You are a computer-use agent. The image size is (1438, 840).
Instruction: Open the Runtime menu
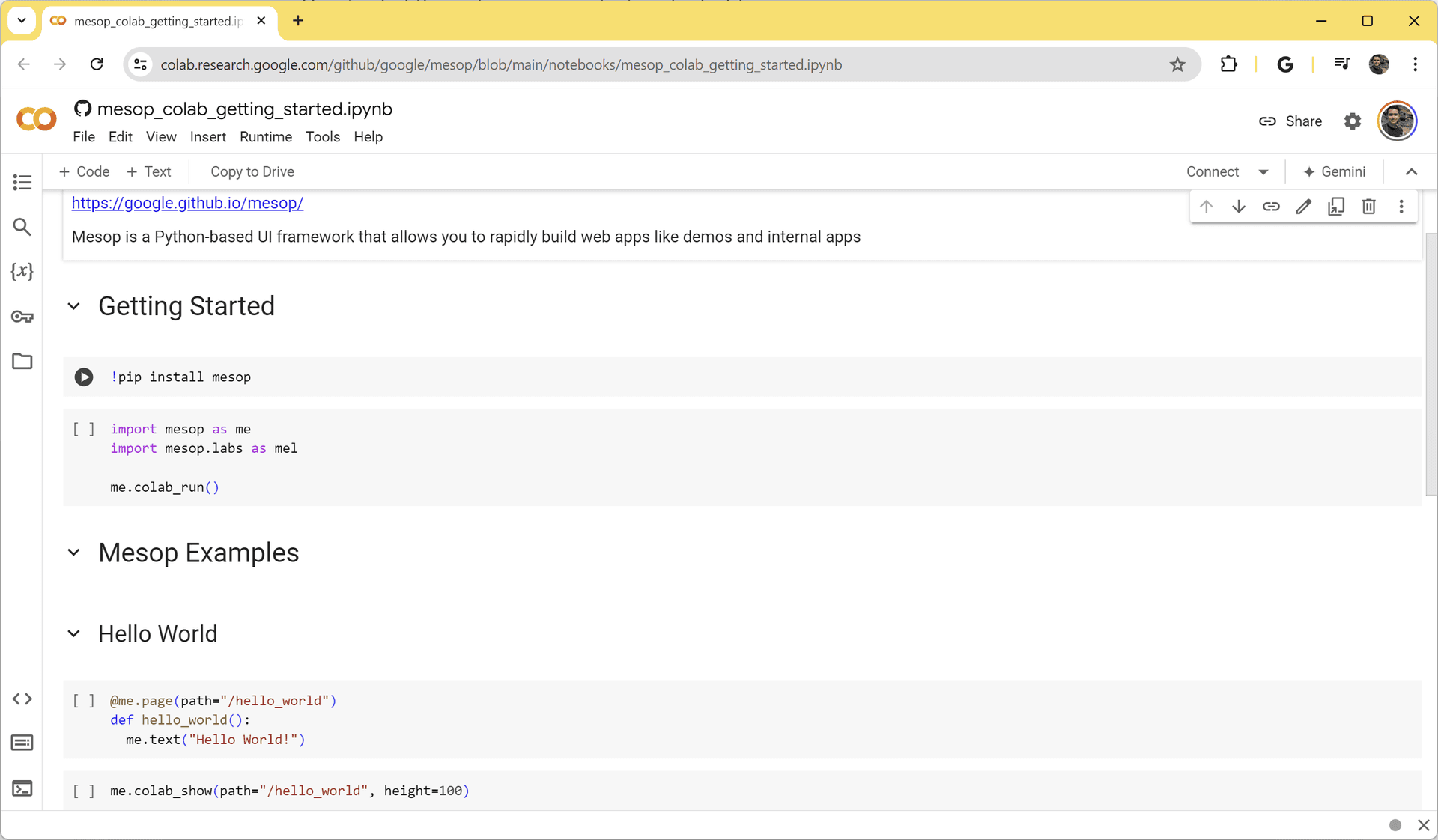(266, 137)
